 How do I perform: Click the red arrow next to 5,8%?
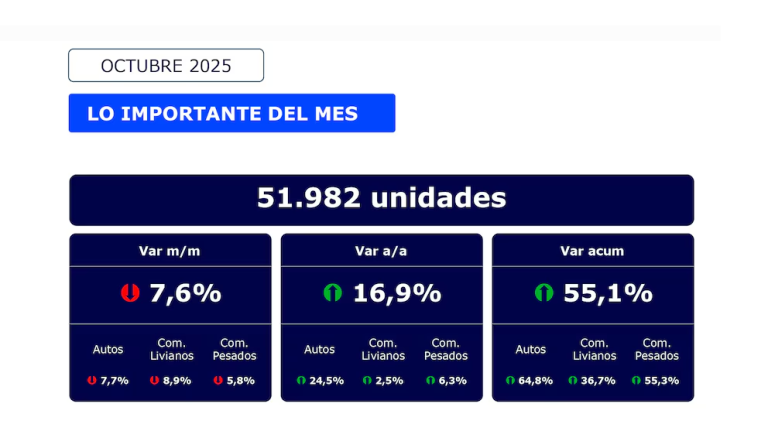[x=218, y=381]
